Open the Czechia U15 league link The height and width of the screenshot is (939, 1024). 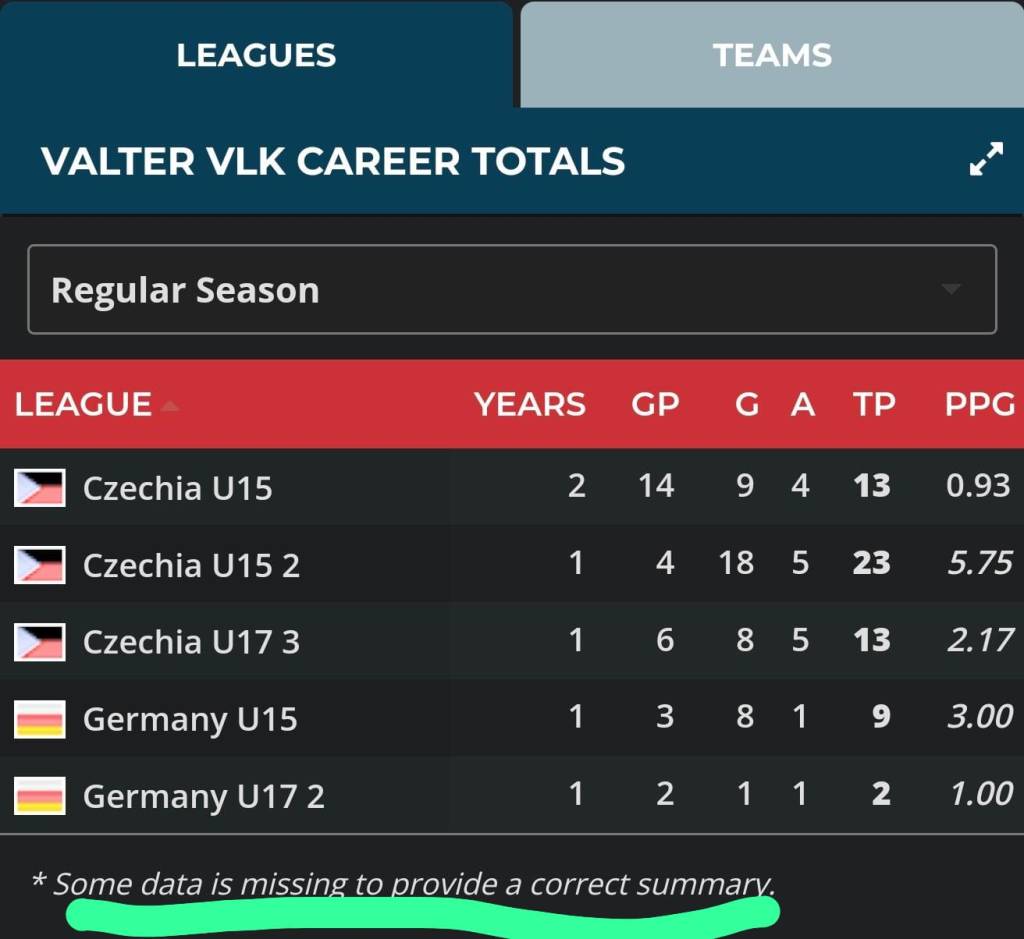click(177, 488)
